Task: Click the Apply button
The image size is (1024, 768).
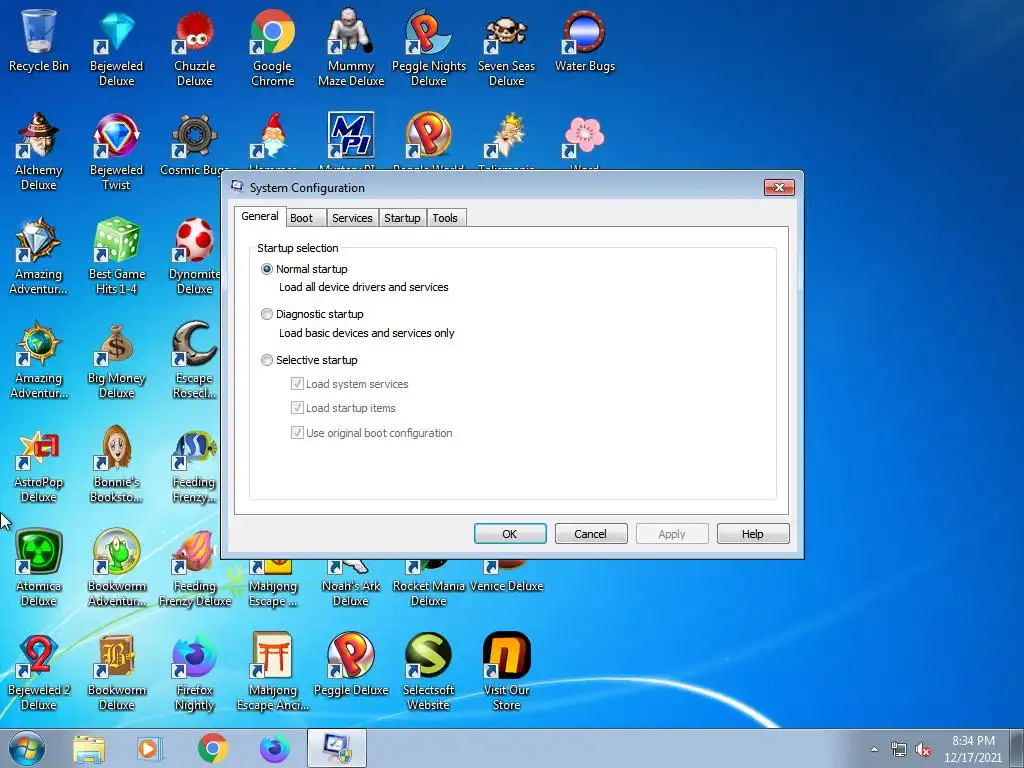Action: [x=672, y=534]
